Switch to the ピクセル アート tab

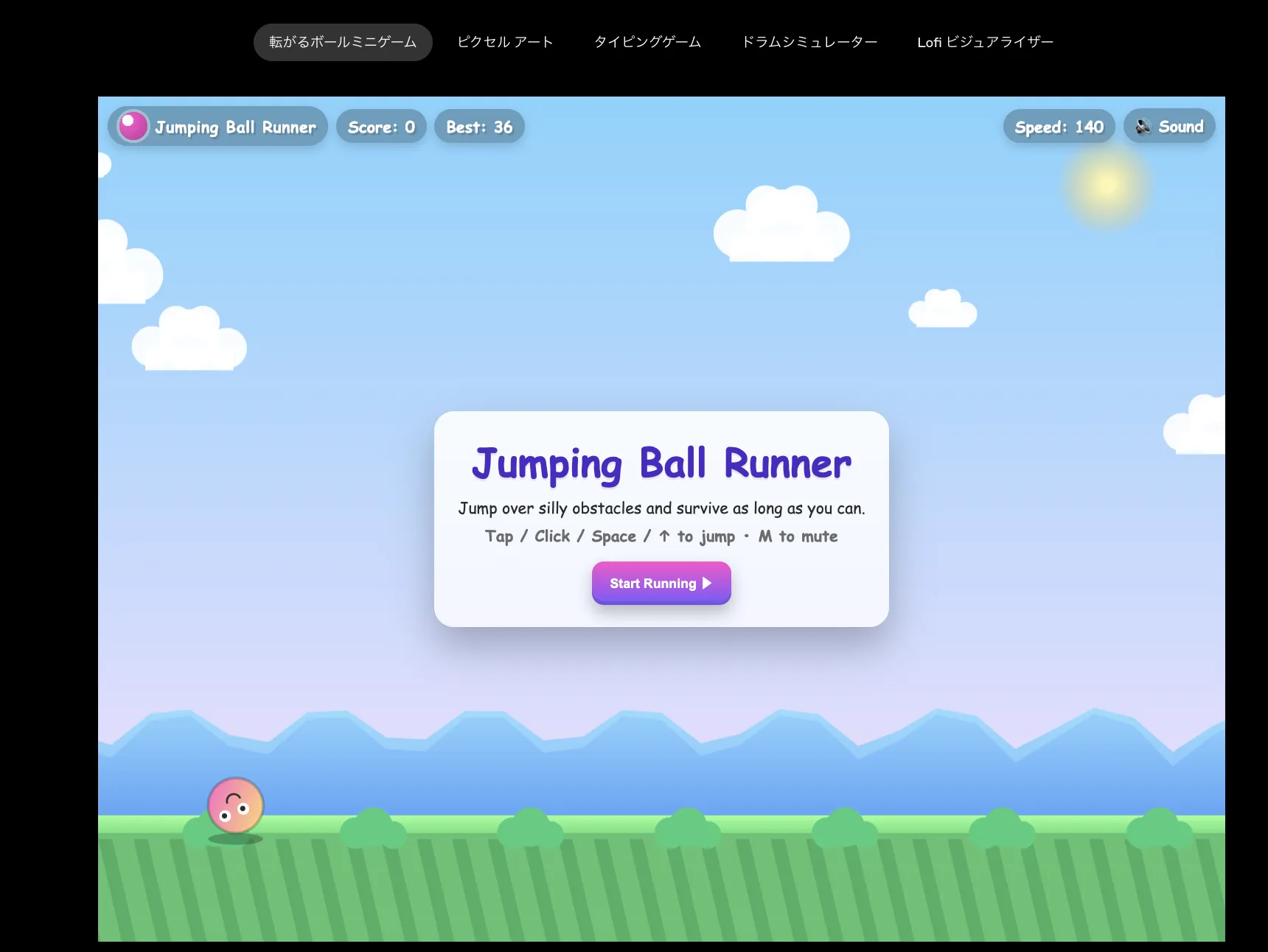tap(505, 42)
